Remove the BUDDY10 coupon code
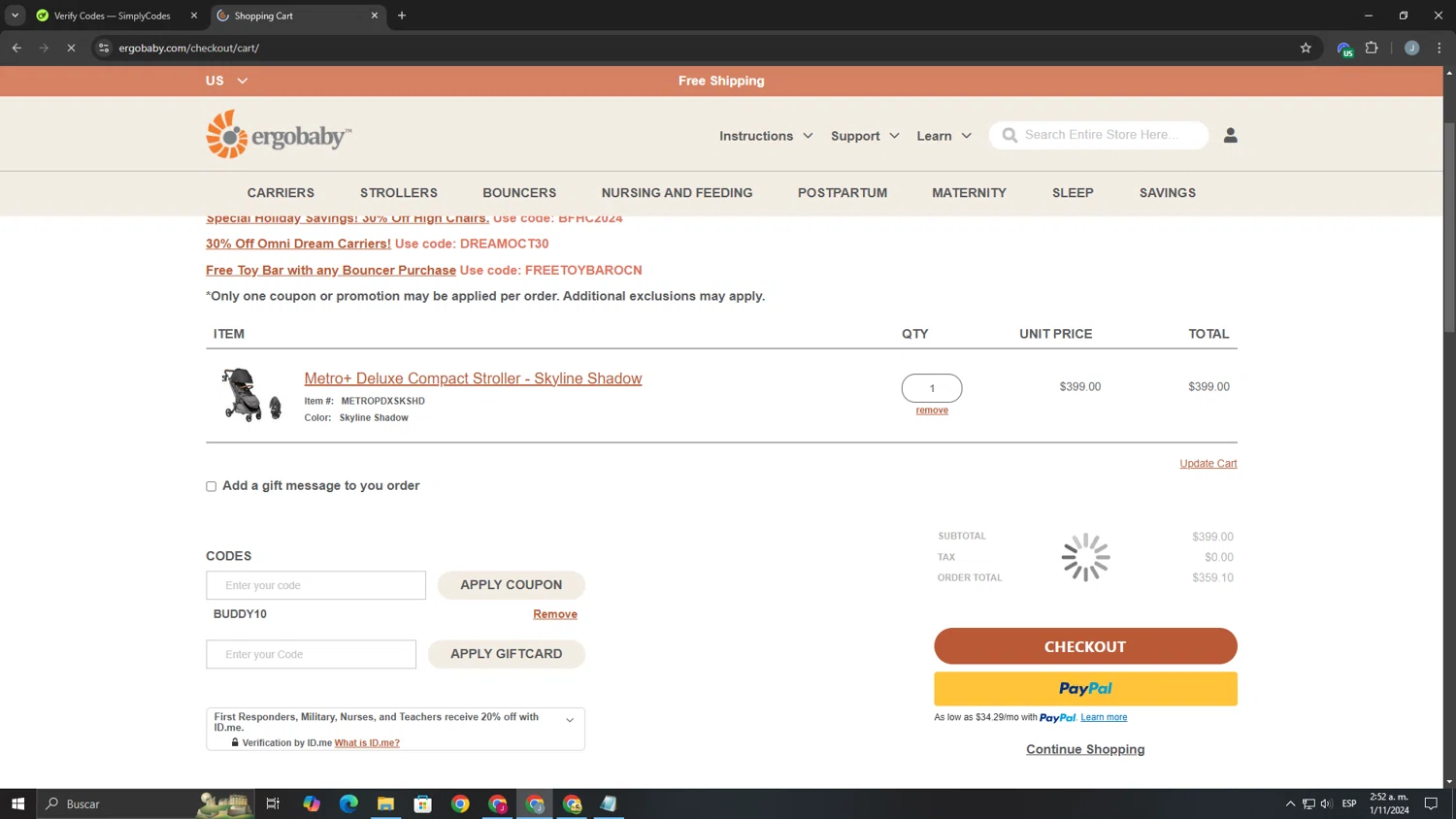 point(555,614)
